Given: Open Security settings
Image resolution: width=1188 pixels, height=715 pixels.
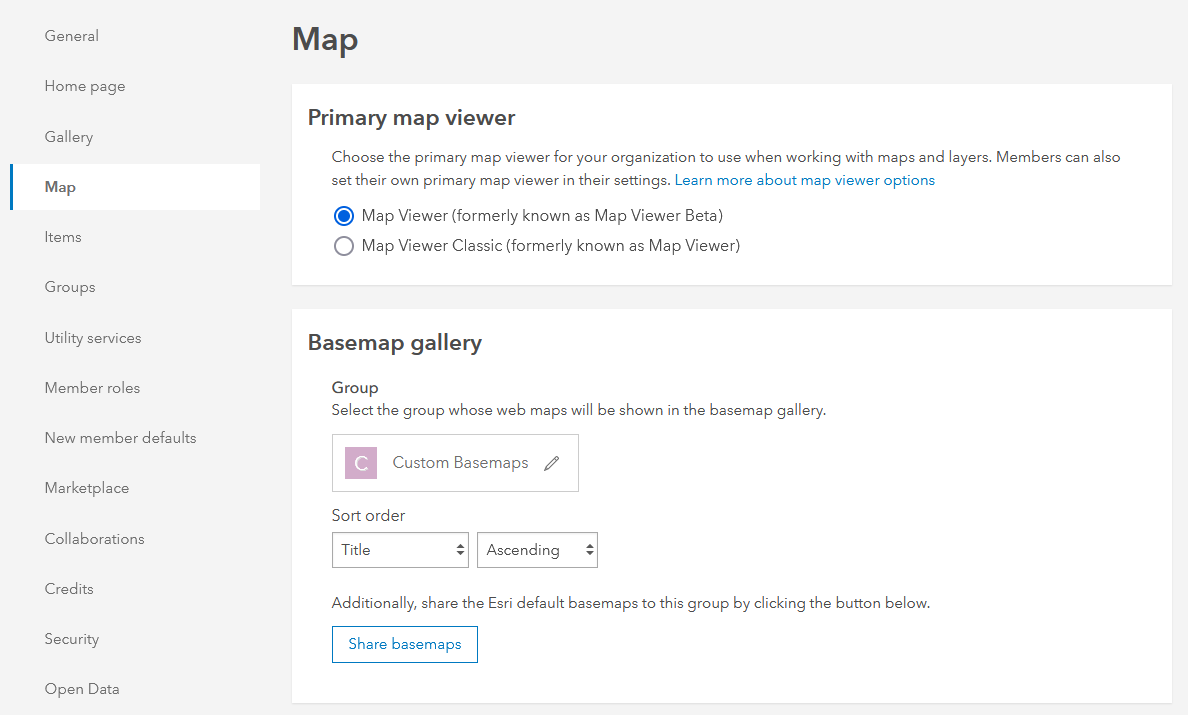Looking at the screenshot, I should (71, 638).
